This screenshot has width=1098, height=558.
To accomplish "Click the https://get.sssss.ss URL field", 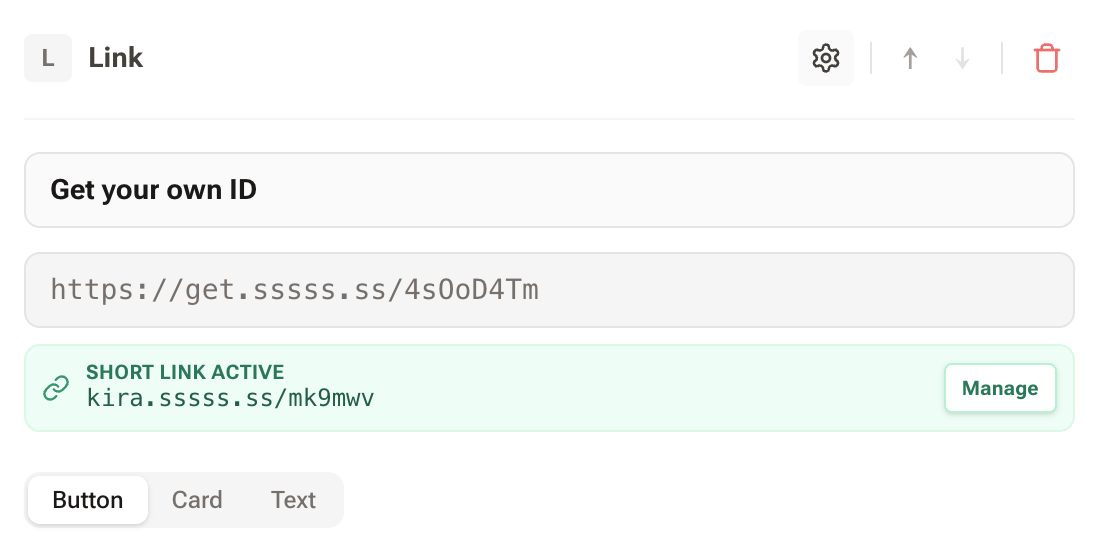I will (549, 290).
